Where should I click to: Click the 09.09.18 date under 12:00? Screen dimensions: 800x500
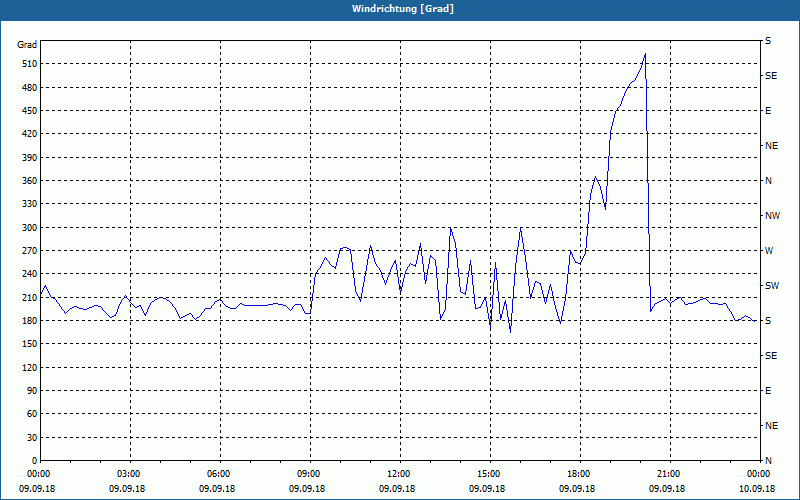click(x=397, y=489)
